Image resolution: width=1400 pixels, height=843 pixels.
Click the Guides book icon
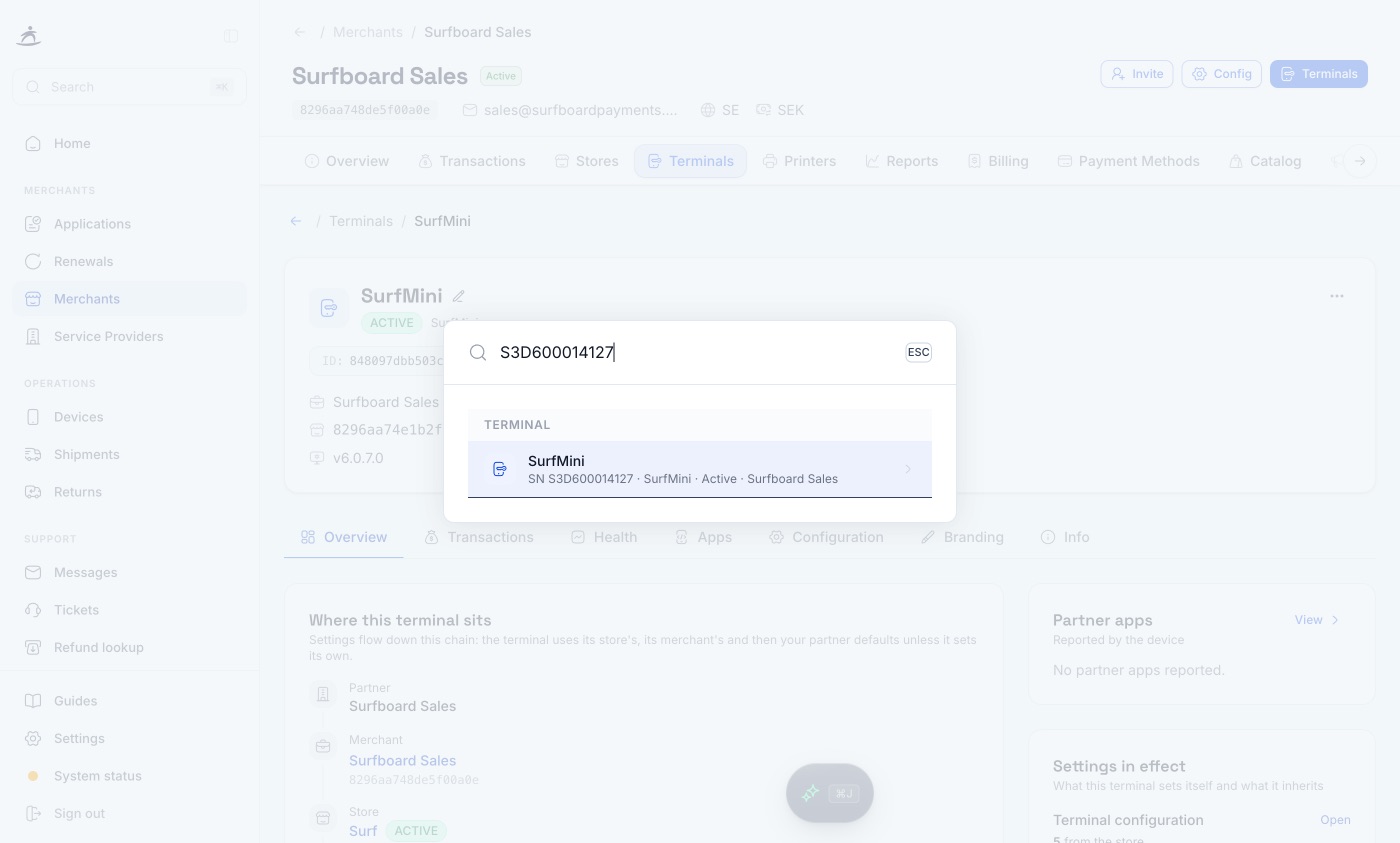tap(33, 701)
